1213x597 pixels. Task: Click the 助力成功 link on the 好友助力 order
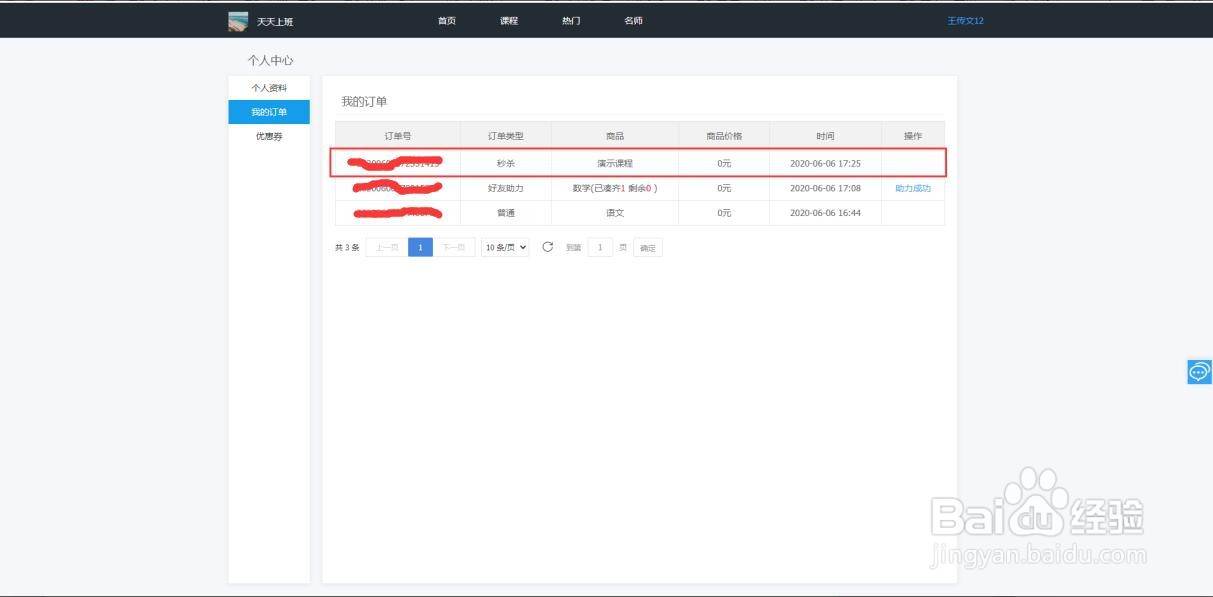click(911, 187)
